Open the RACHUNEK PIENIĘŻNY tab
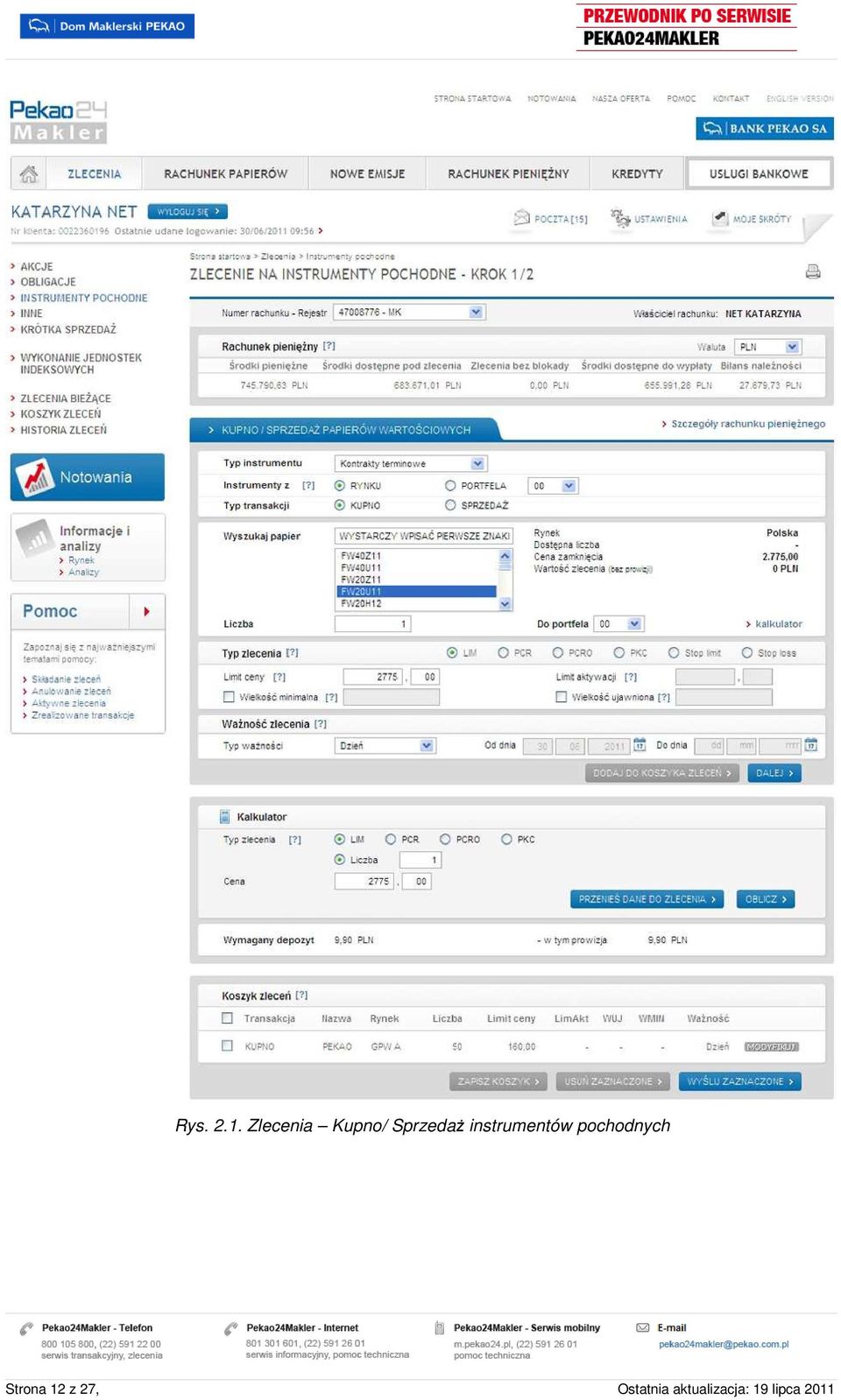The width and height of the screenshot is (841, 1400). click(x=508, y=173)
